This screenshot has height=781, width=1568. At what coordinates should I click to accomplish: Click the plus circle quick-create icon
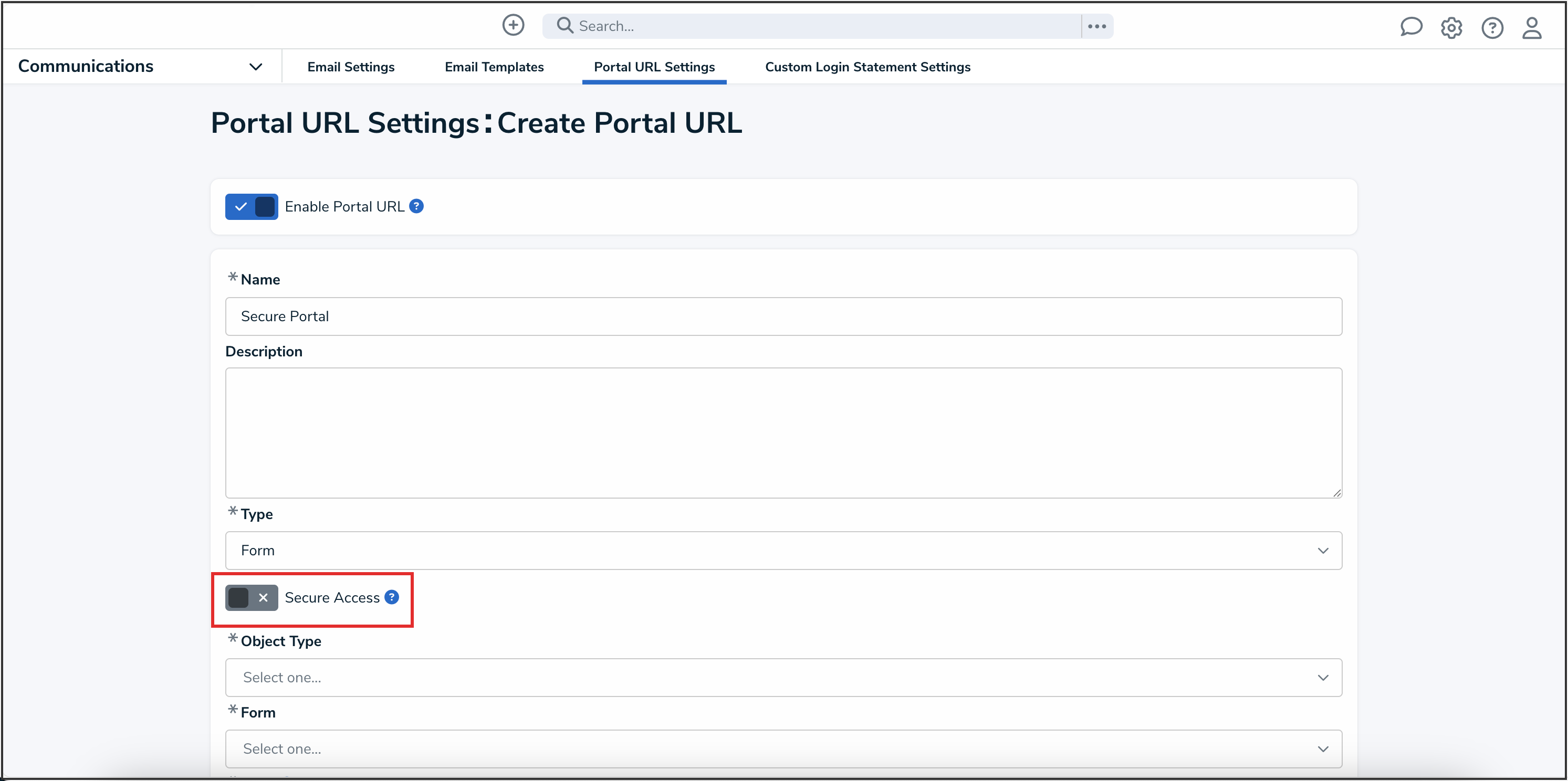[513, 26]
